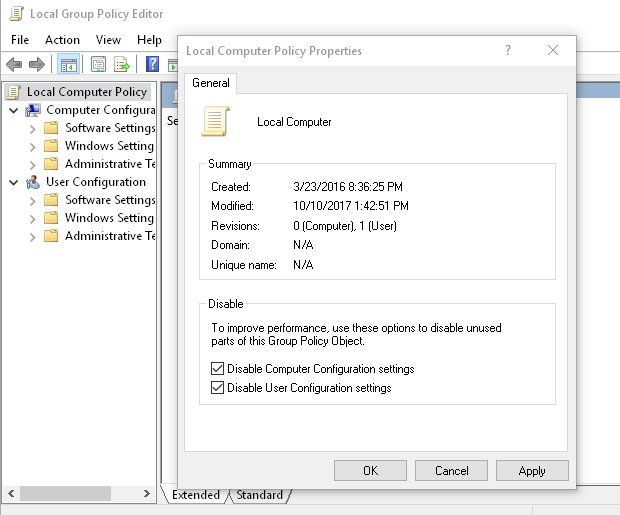Switch to the Extended tab
Screen dimensions: 620x515
[196, 495]
